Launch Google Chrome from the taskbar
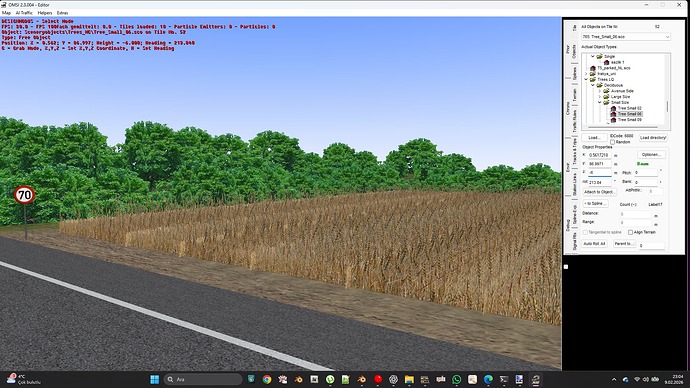The height and width of the screenshot is (388, 690). point(267,379)
